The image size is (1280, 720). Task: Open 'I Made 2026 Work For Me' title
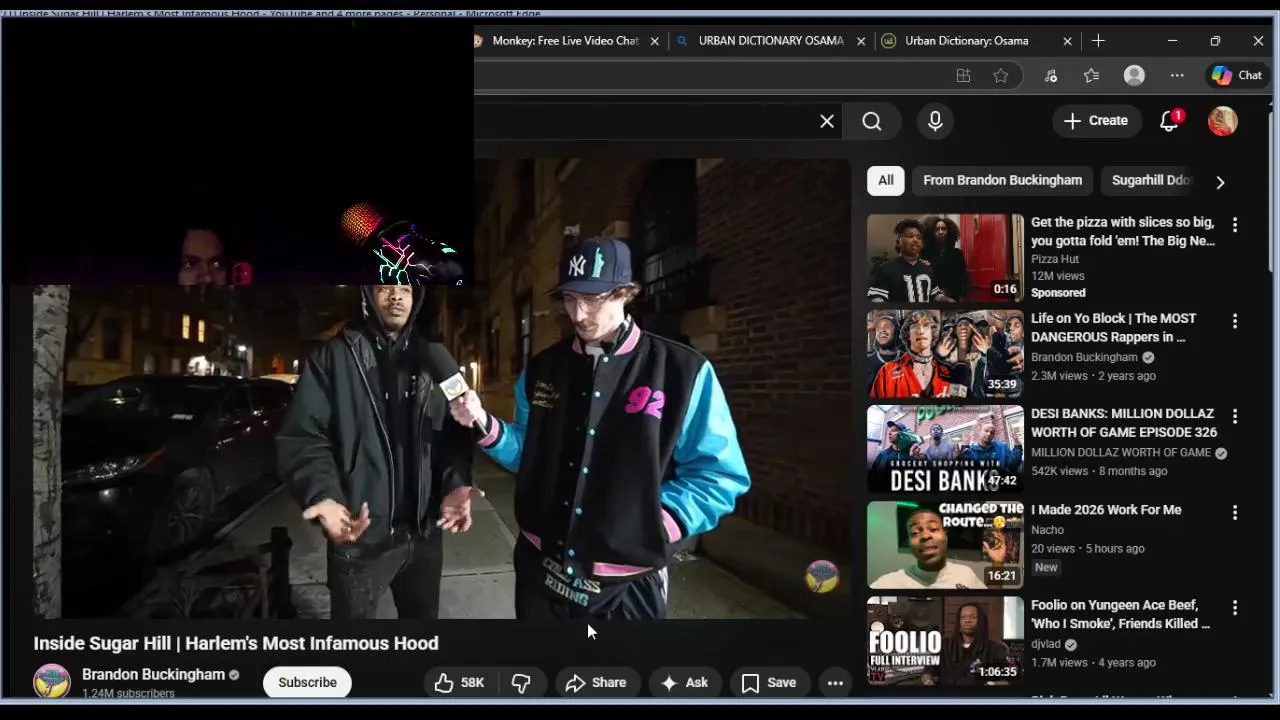click(1106, 510)
